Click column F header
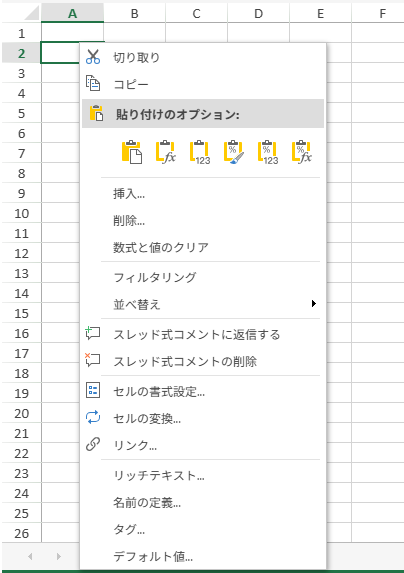The height and width of the screenshot is (573, 404). (x=378, y=13)
